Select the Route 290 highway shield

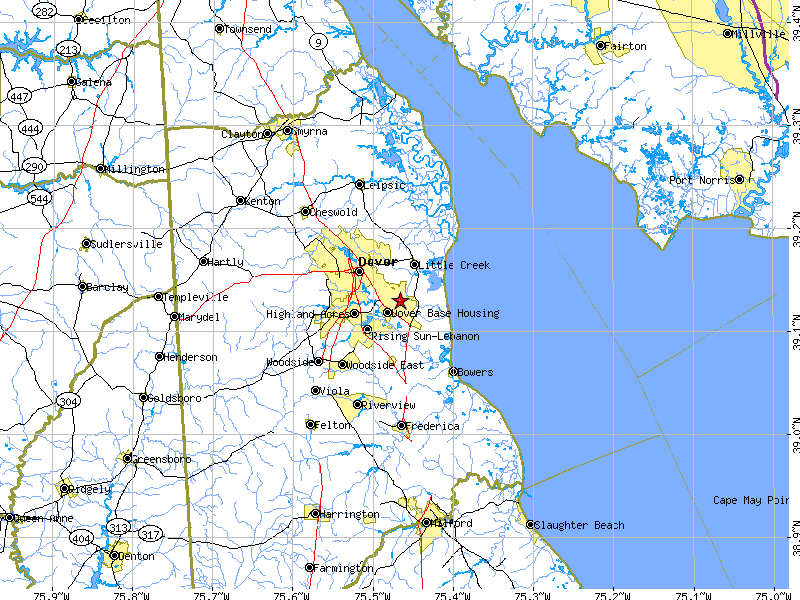click(x=36, y=165)
